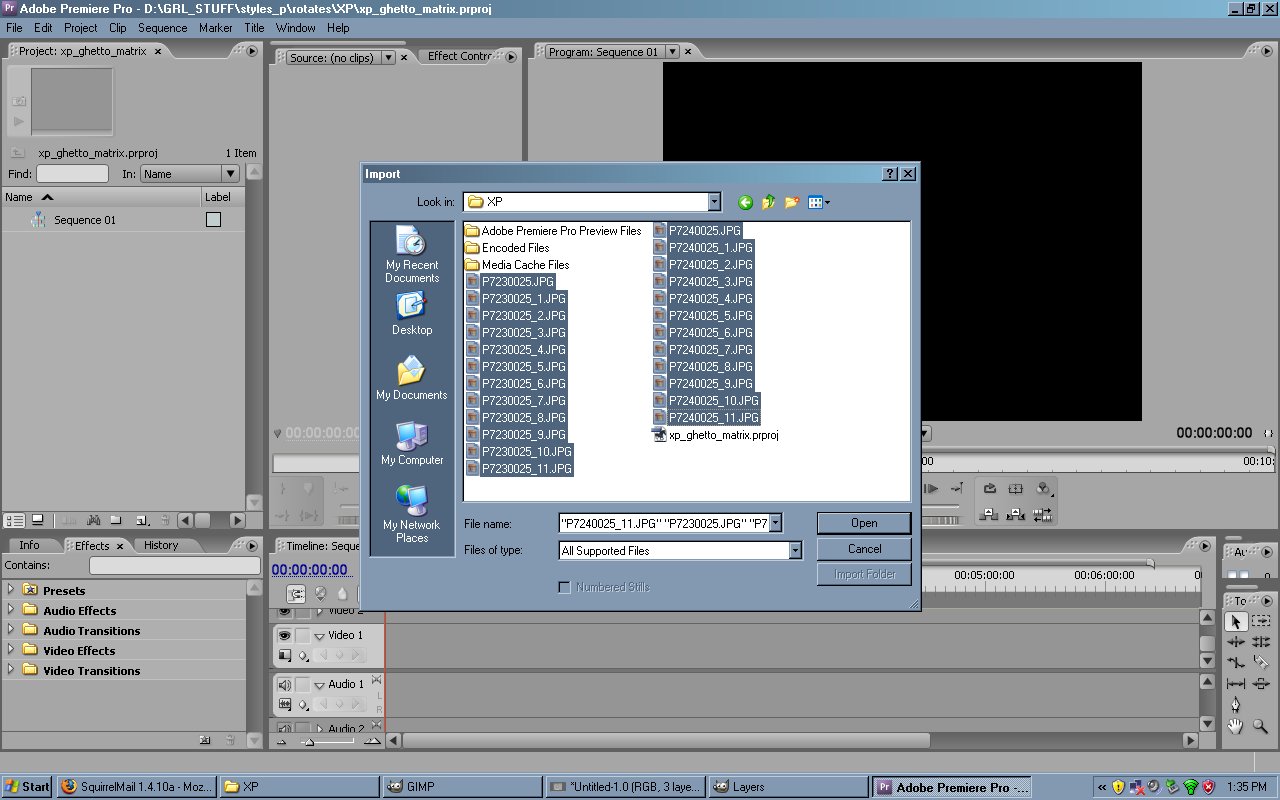
Task: Cancel the Import dialog
Action: pos(862,548)
